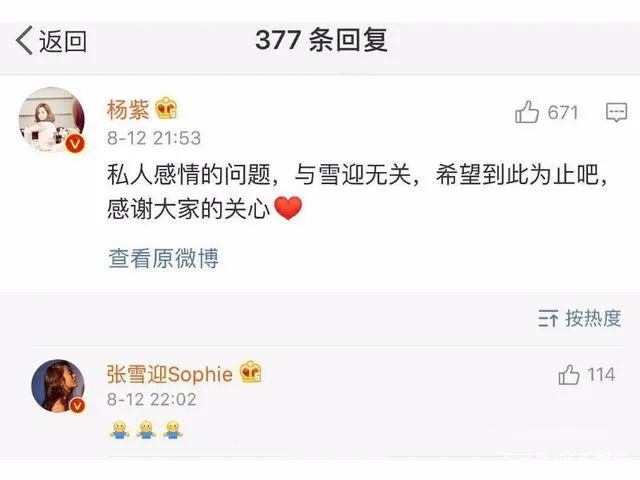
Task: Like 杨紫's comment with thumbs-up icon
Action: [527, 112]
